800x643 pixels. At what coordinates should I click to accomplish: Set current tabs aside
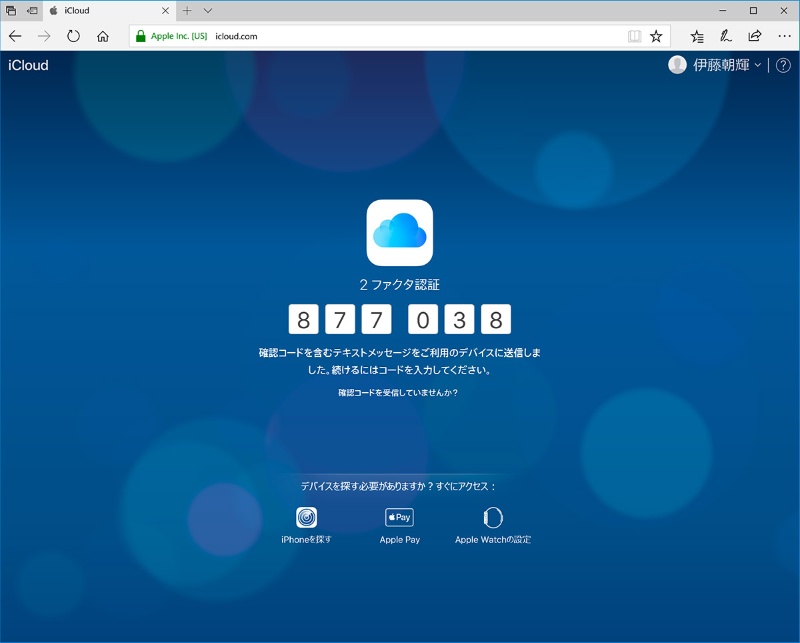[32, 10]
